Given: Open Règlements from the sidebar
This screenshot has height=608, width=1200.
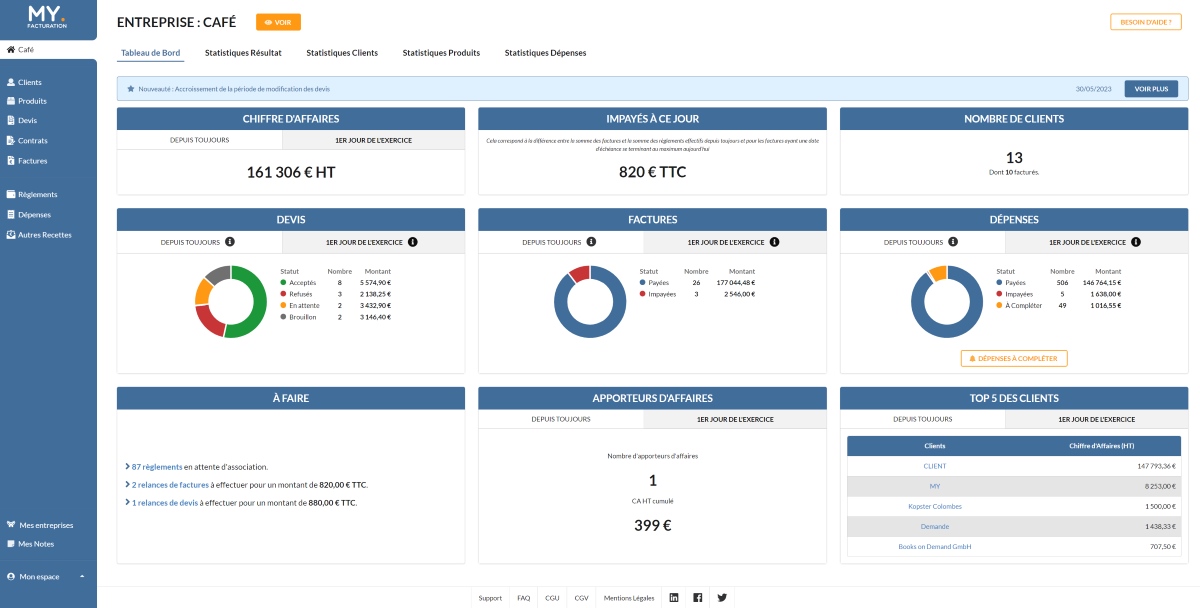Looking at the screenshot, I should 40,194.
